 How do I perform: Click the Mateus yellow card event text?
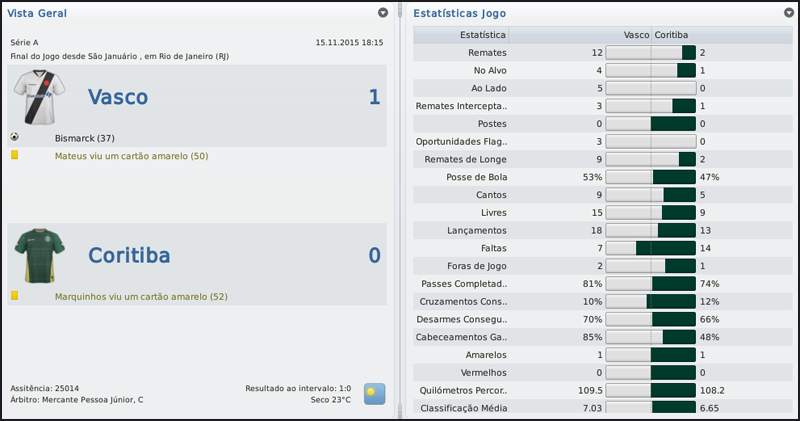point(131,157)
